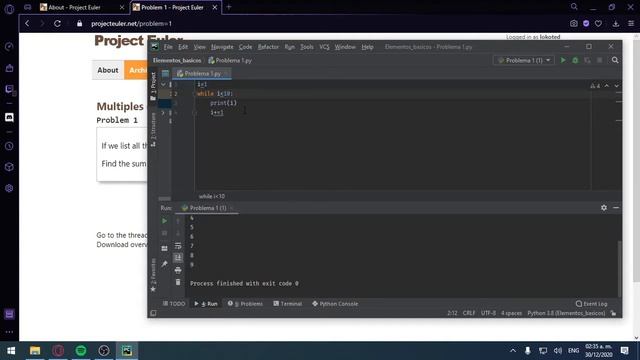The image size is (640, 360).
Task: Open new browser tab with plus
Action: 229,7
